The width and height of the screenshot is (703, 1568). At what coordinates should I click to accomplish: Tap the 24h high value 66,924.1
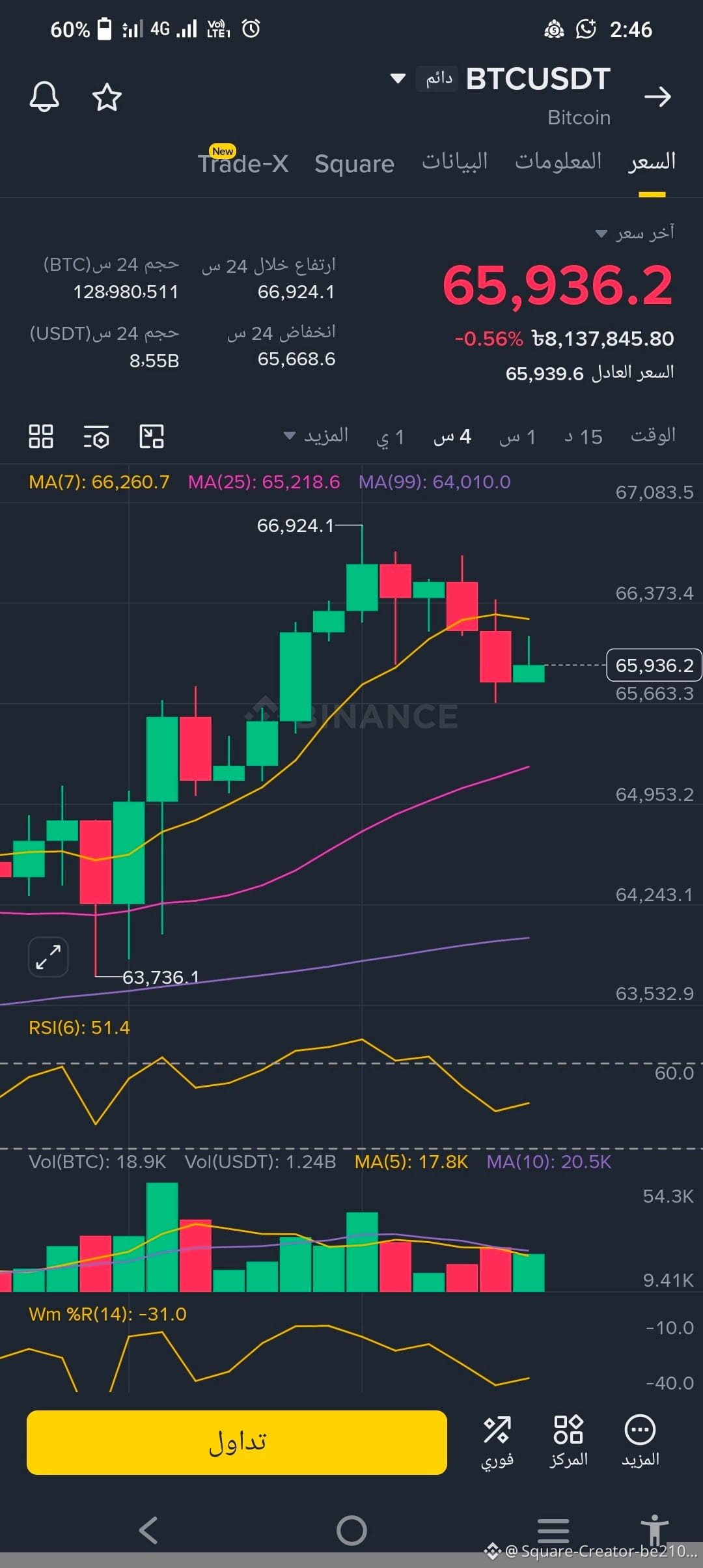[296, 292]
